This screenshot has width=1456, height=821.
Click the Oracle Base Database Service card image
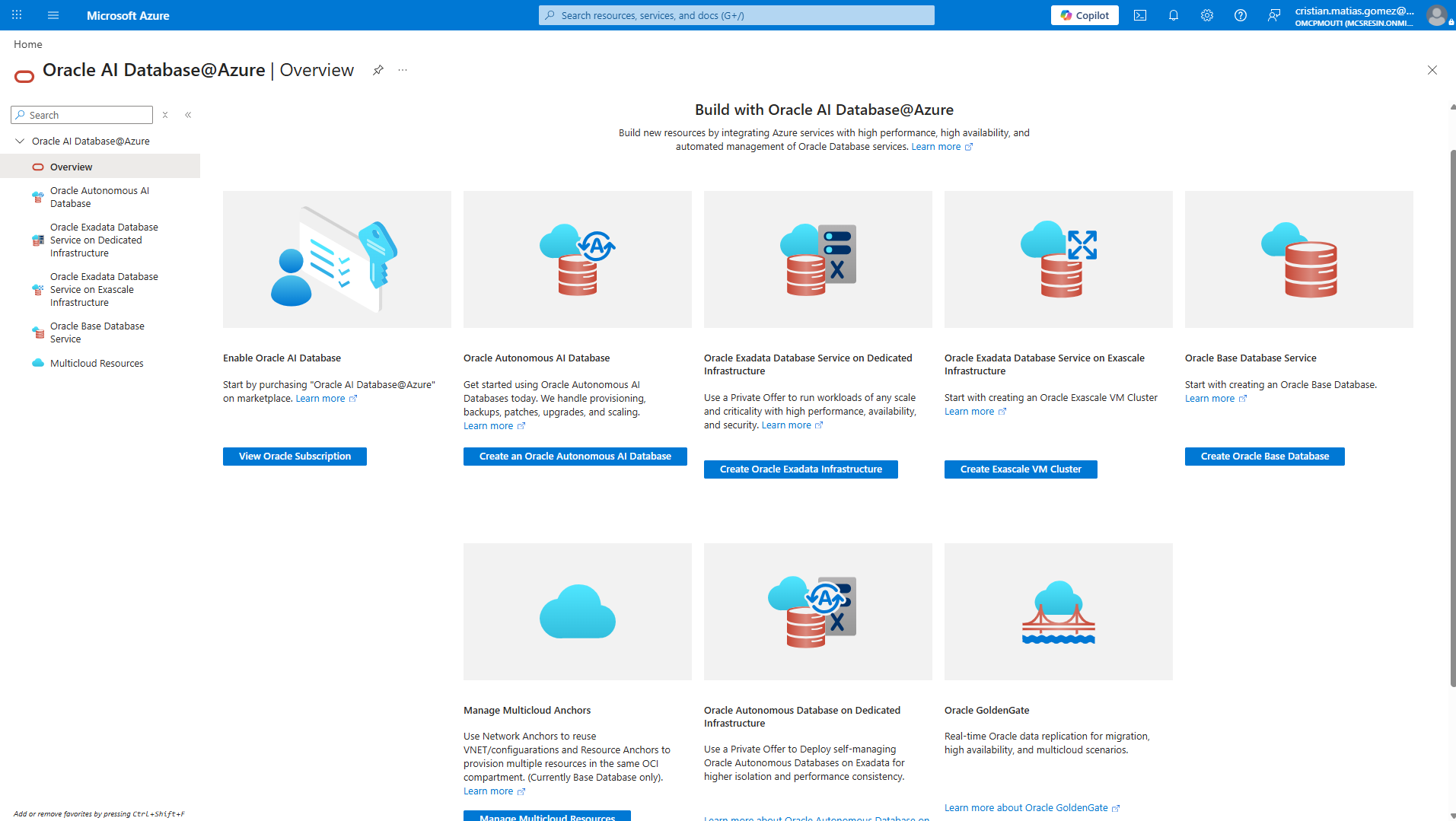pos(1299,259)
